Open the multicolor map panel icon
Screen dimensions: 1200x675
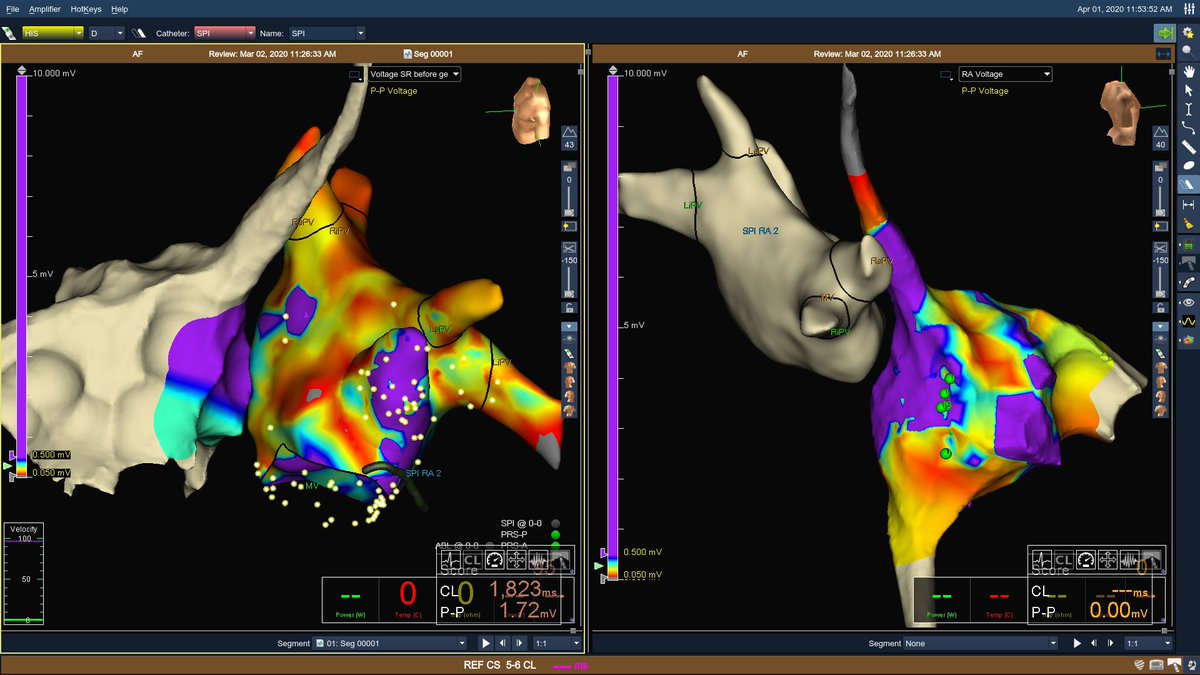(x=1189, y=340)
